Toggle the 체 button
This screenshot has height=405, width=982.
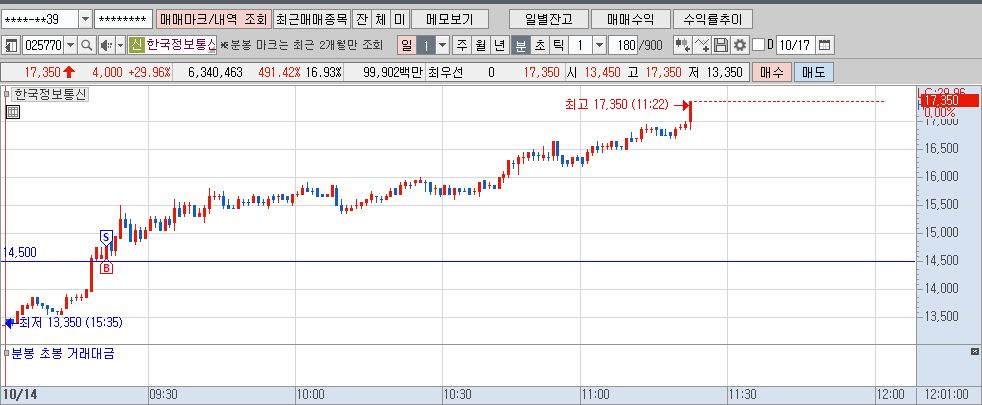coord(380,19)
